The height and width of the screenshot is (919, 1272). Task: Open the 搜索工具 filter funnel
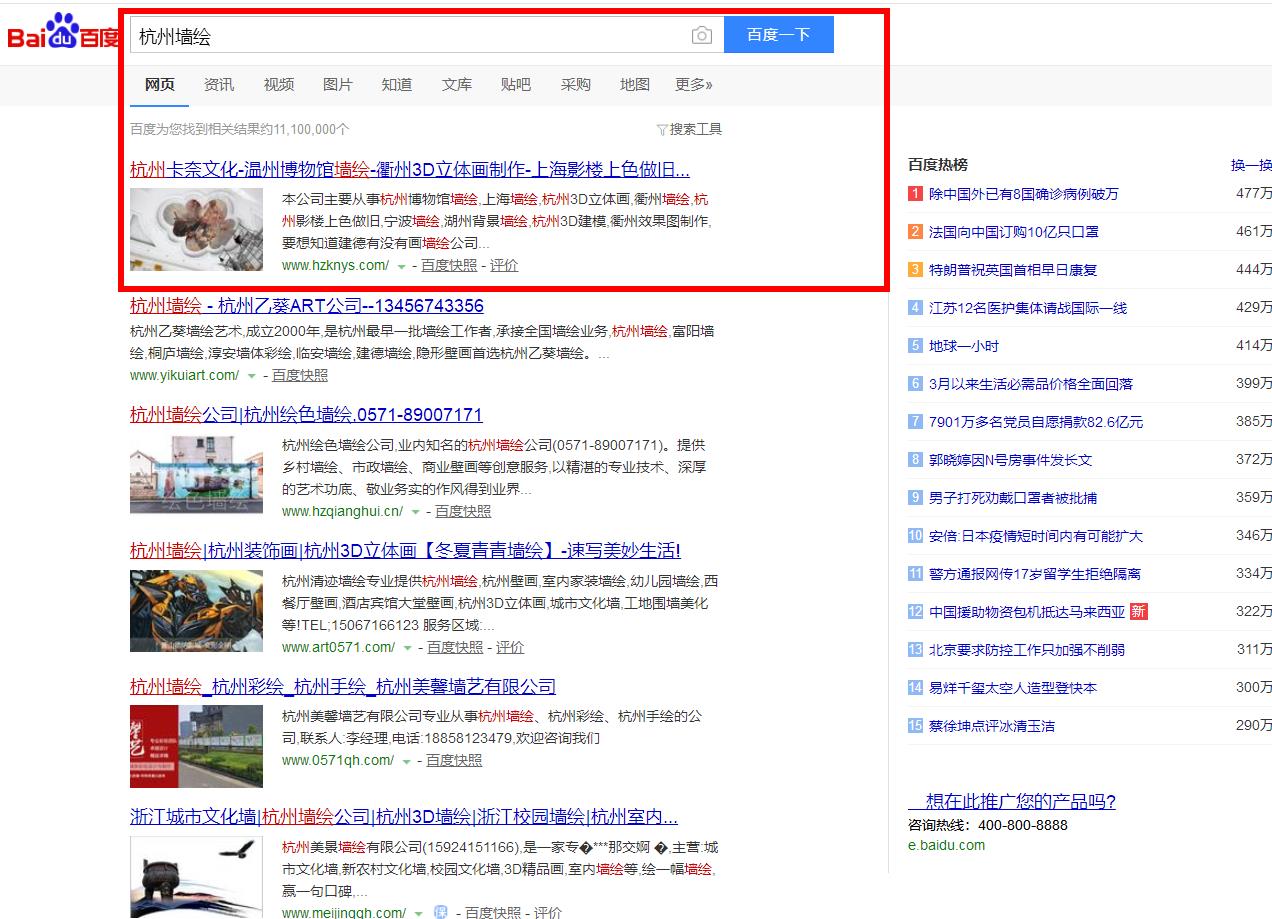(x=689, y=129)
